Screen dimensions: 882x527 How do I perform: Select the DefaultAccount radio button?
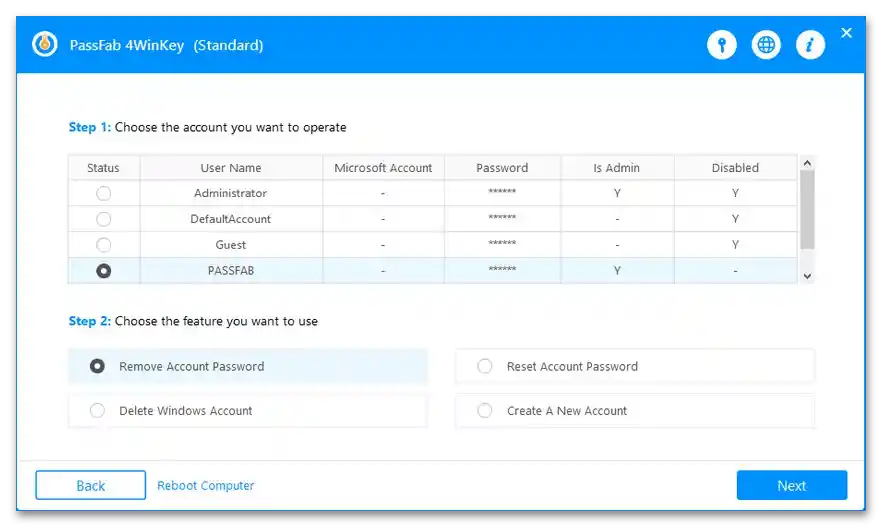(x=104, y=219)
